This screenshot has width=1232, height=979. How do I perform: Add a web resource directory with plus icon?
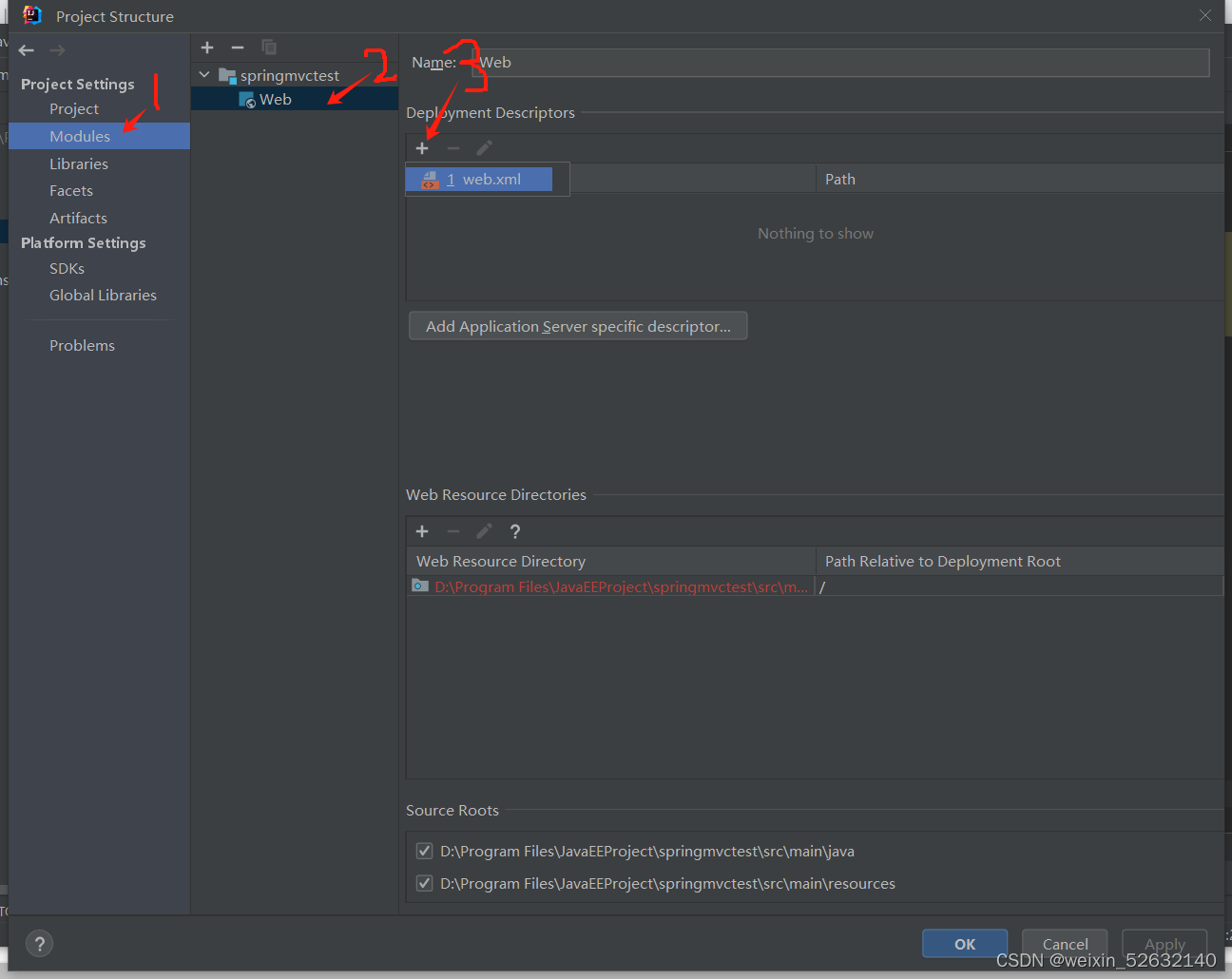pos(422,531)
